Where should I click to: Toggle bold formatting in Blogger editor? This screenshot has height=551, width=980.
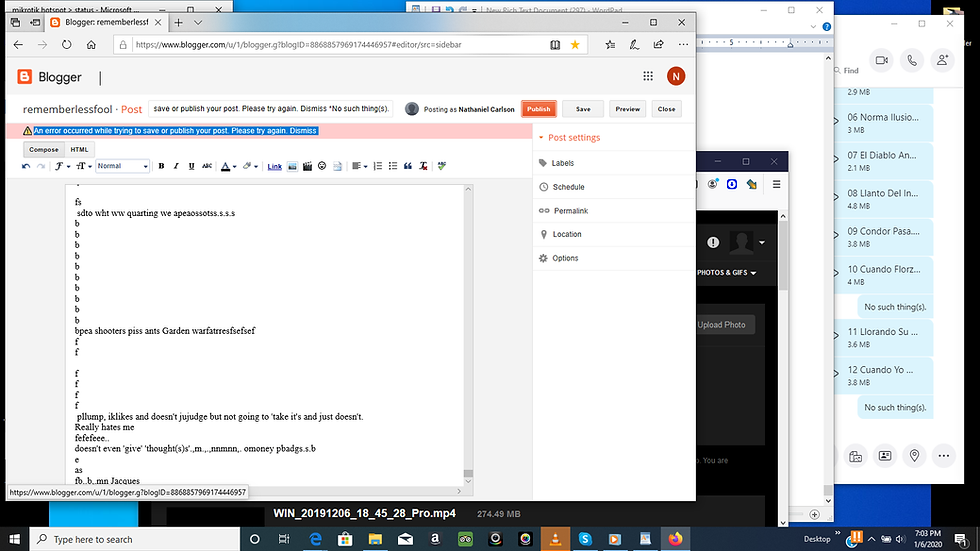pos(161,166)
